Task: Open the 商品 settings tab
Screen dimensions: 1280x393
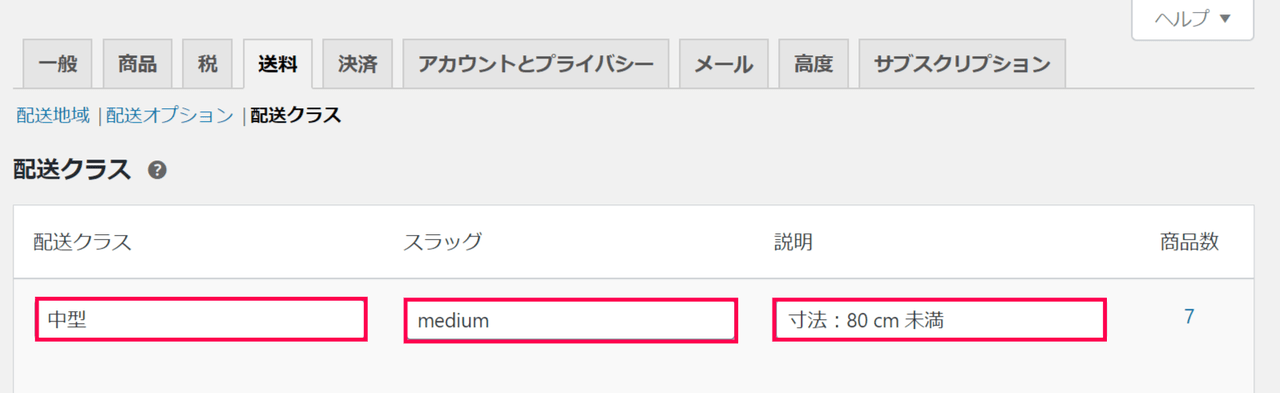Action: [137, 65]
